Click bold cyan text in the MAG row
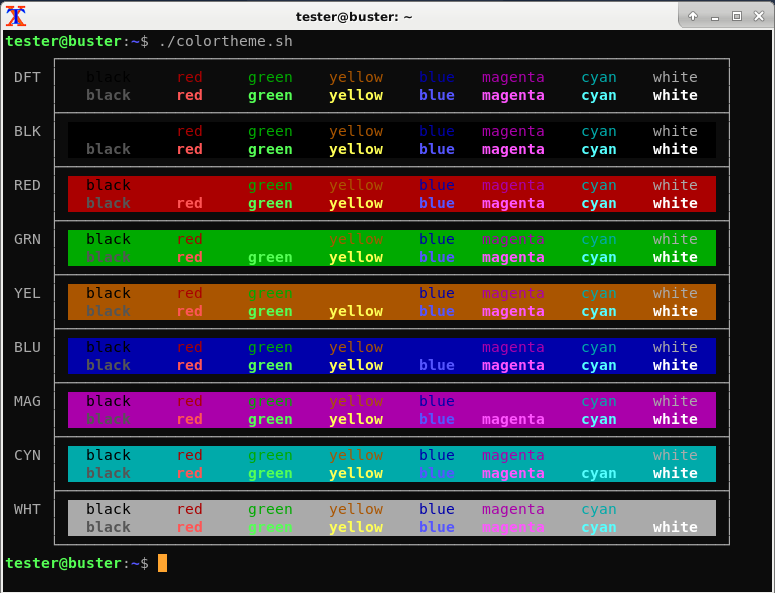Screen dimensions: 775x593 tap(599, 419)
